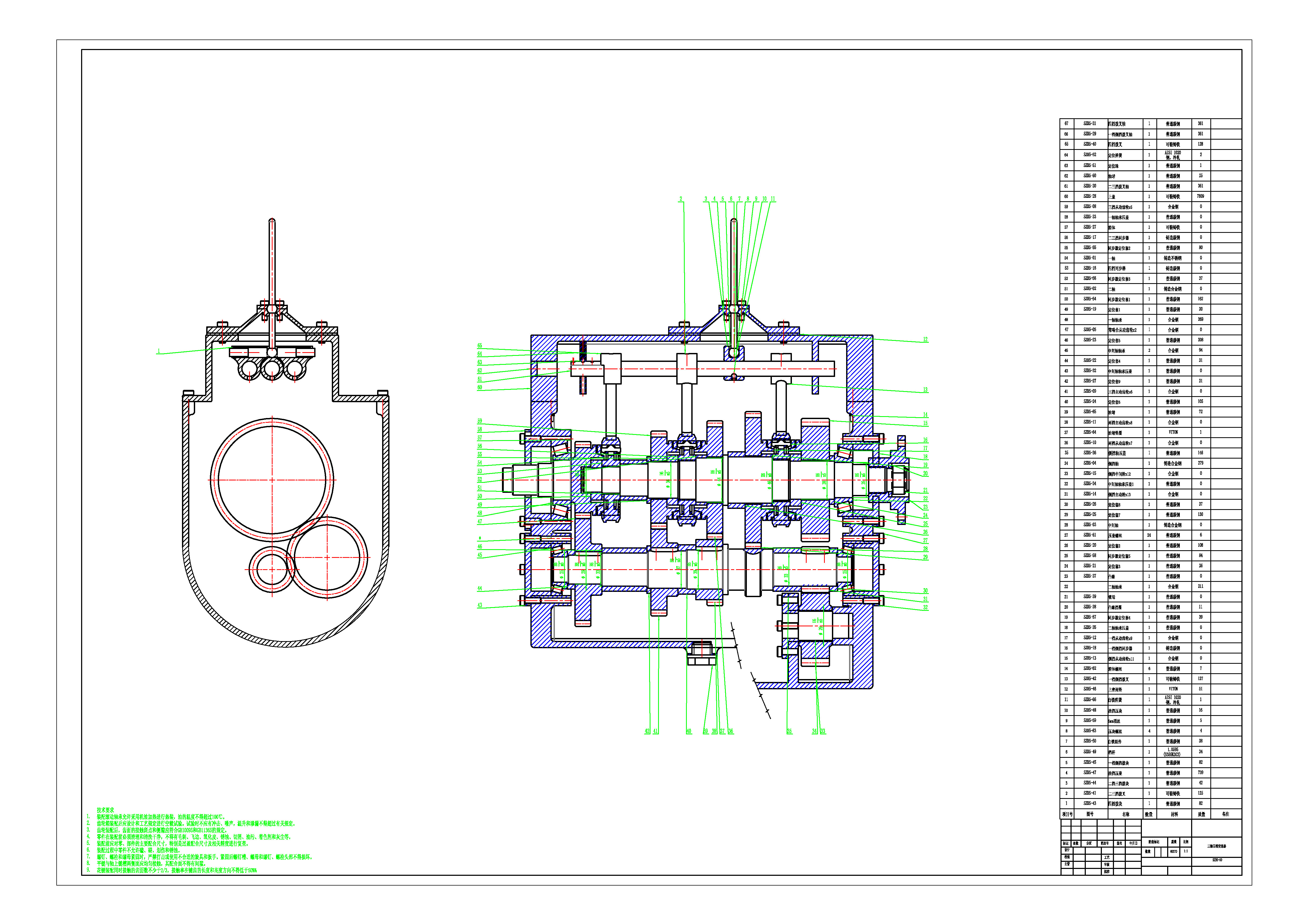The width and height of the screenshot is (1307, 924).
Task: Click balloon number 42 below section view
Action: pyautogui.click(x=647, y=731)
